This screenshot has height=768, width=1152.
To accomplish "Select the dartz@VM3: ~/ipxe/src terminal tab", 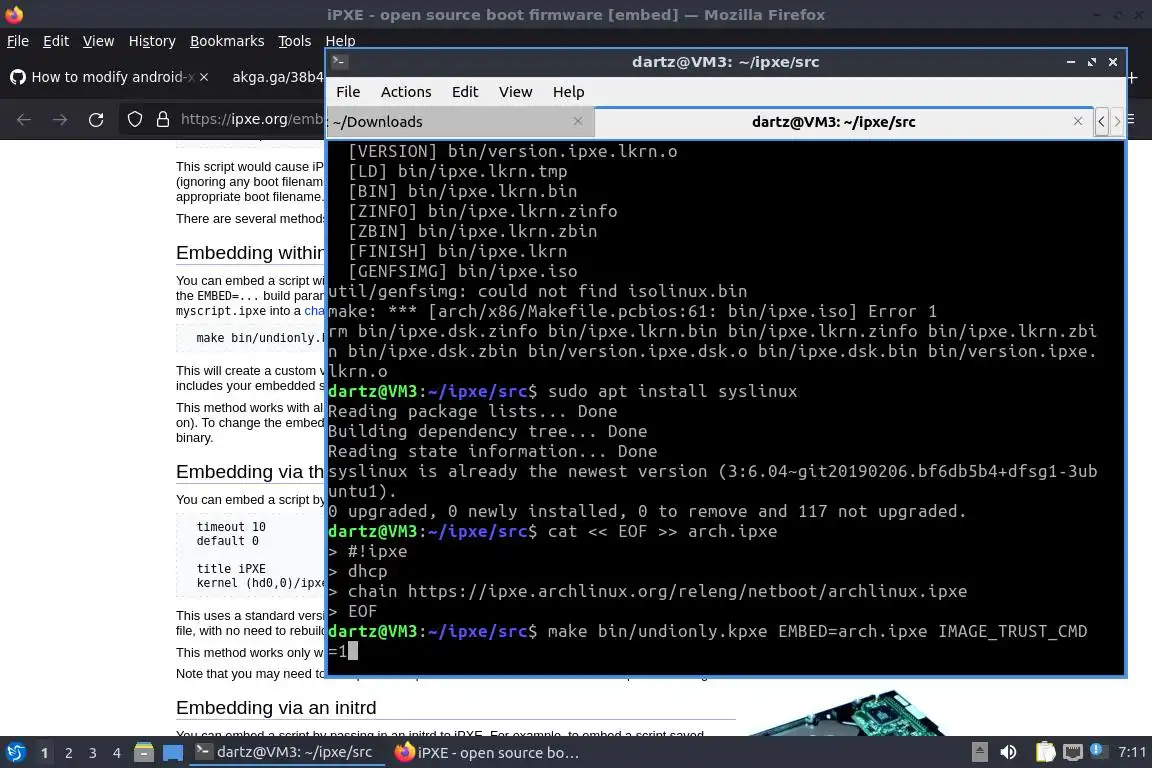I will pyautogui.click(x=843, y=122).
